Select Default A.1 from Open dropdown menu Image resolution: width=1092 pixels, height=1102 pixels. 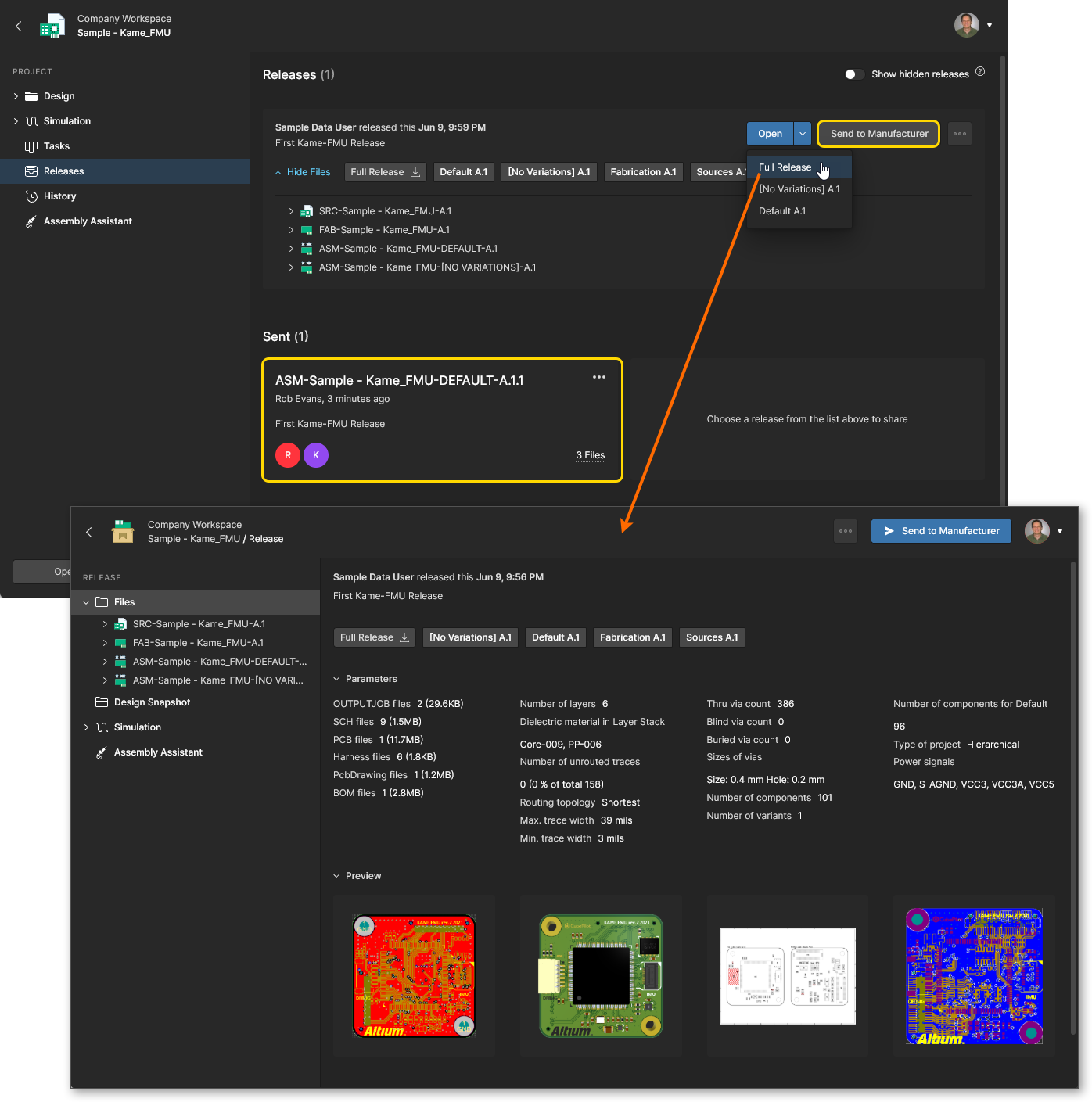799,211
